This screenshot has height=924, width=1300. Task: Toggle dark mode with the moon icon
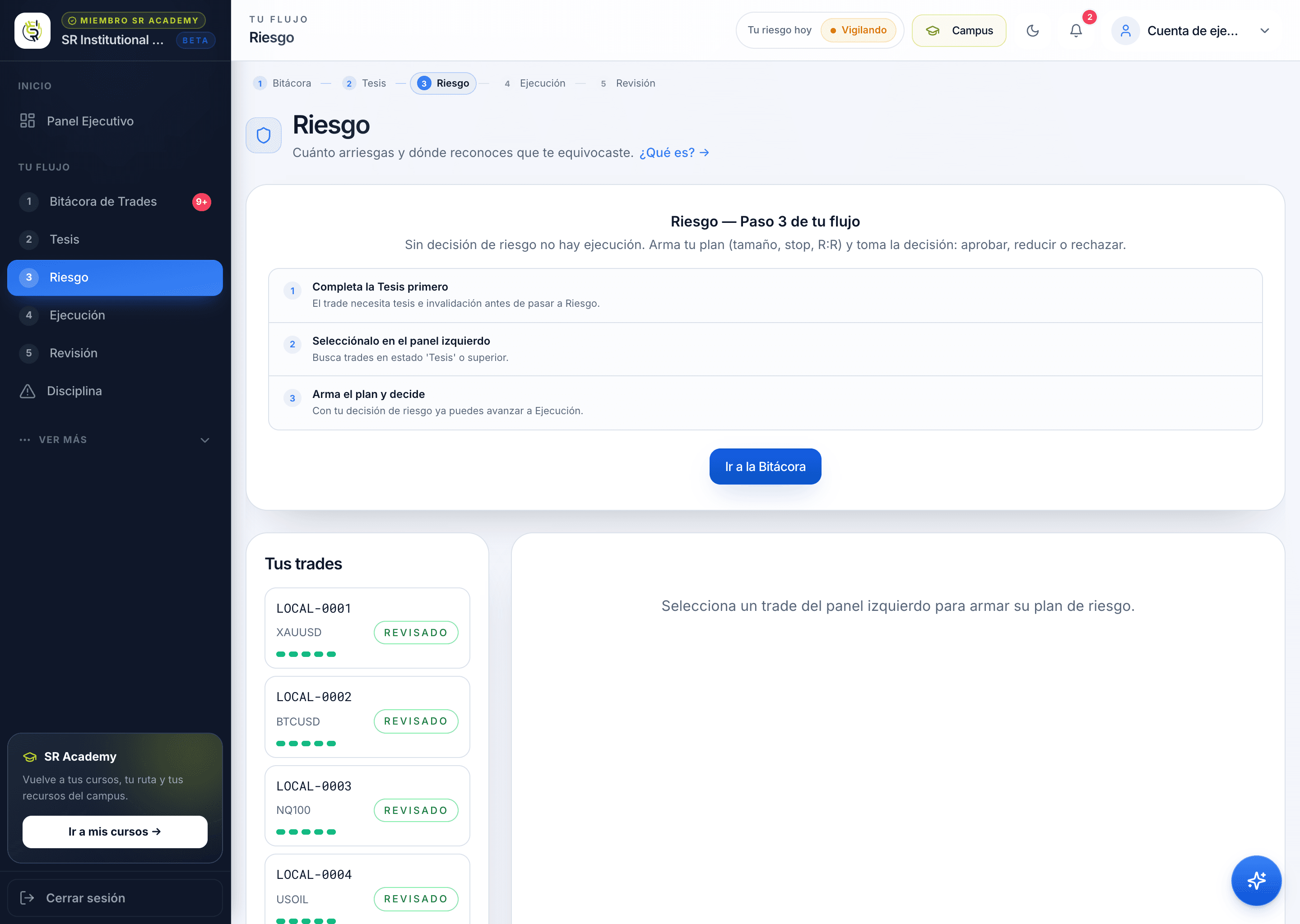point(1032,31)
